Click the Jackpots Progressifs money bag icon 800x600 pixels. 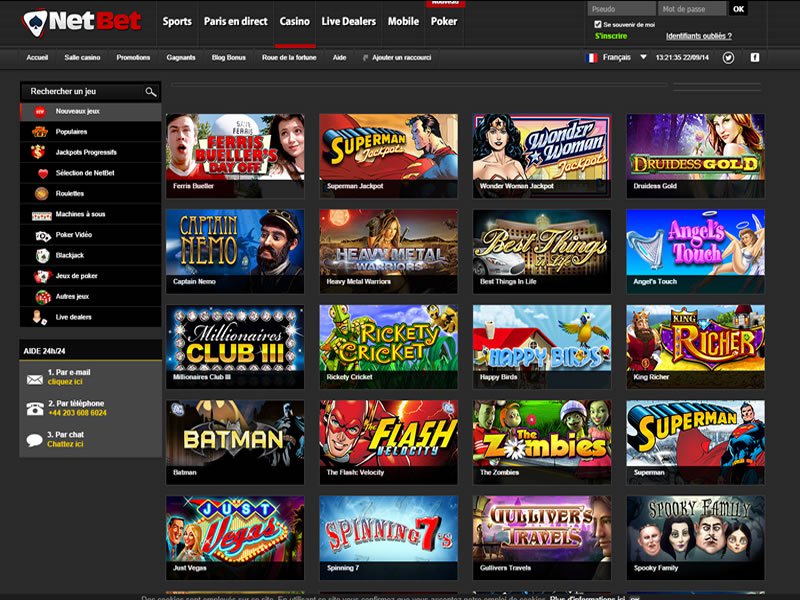pyautogui.click(x=38, y=152)
